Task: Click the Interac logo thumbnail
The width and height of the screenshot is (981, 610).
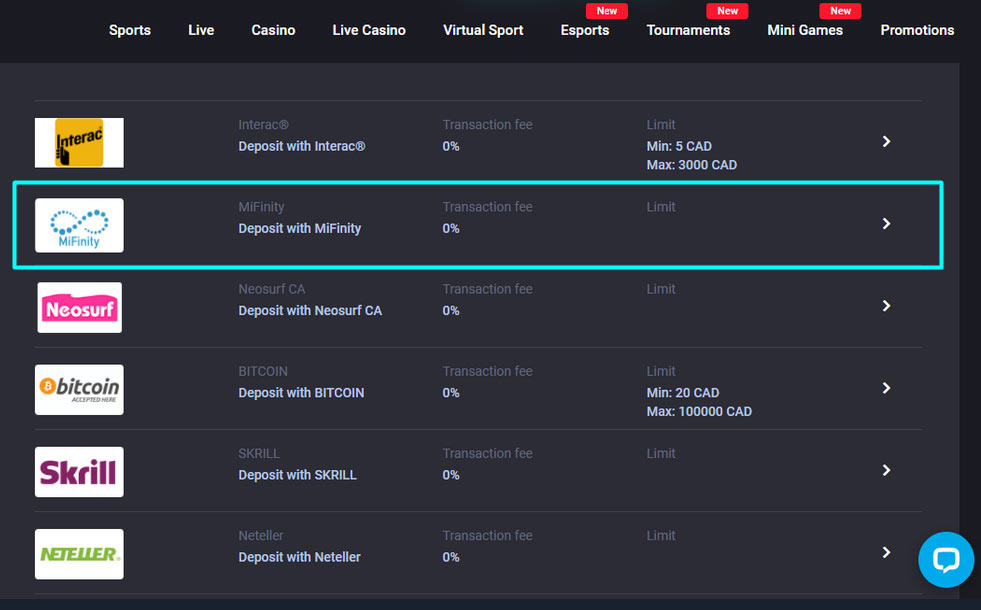Action: (x=79, y=143)
